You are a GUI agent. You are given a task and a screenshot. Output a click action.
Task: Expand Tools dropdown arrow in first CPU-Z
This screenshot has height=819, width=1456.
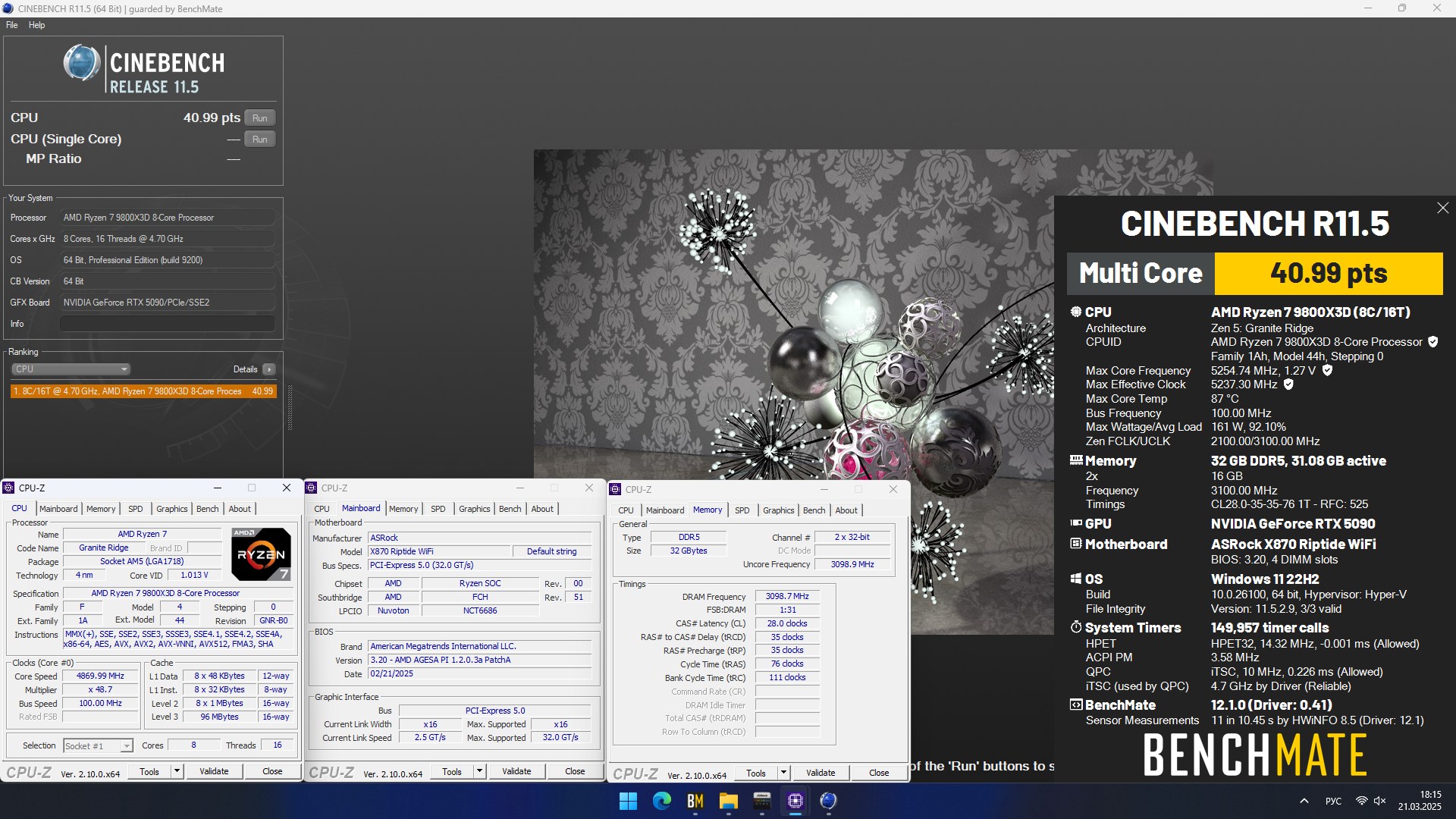coord(177,772)
